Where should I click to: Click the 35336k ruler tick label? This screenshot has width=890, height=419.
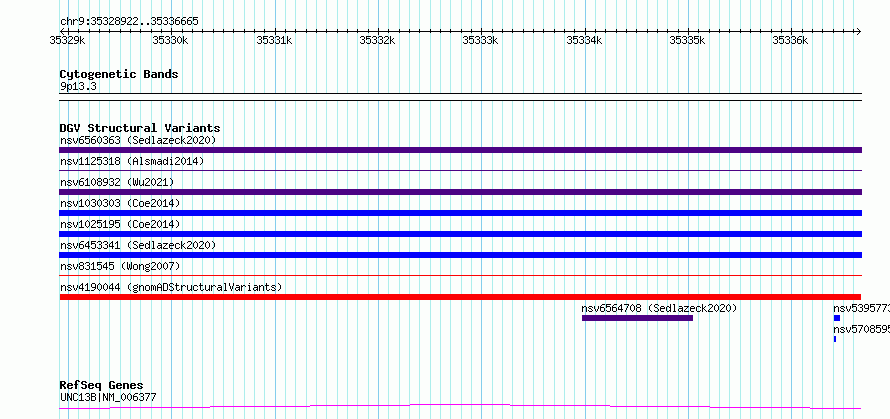click(x=791, y=40)
